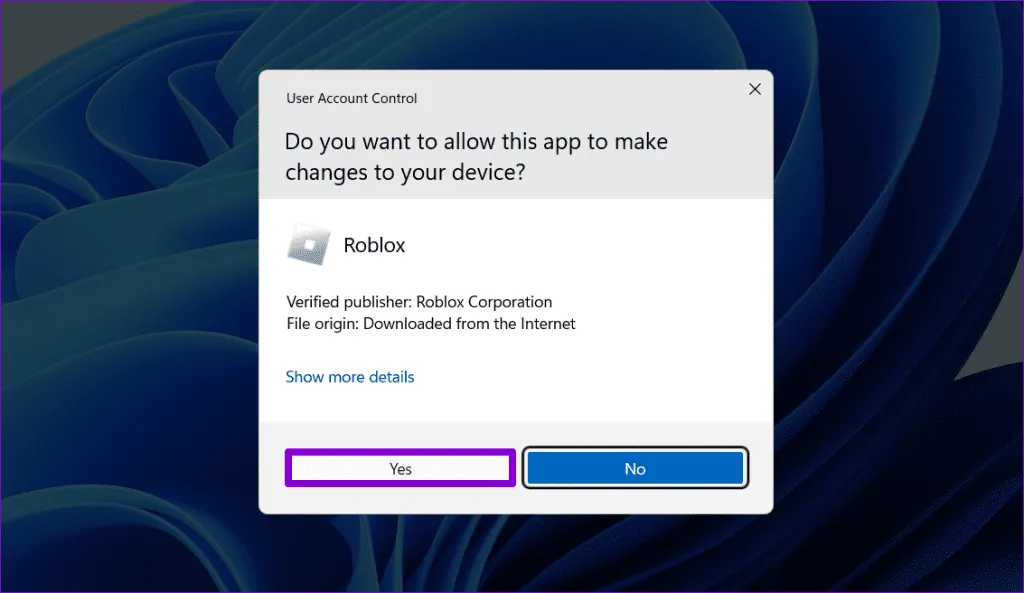
Task: Click the User Account Control title text
Action: click(351, 98)
